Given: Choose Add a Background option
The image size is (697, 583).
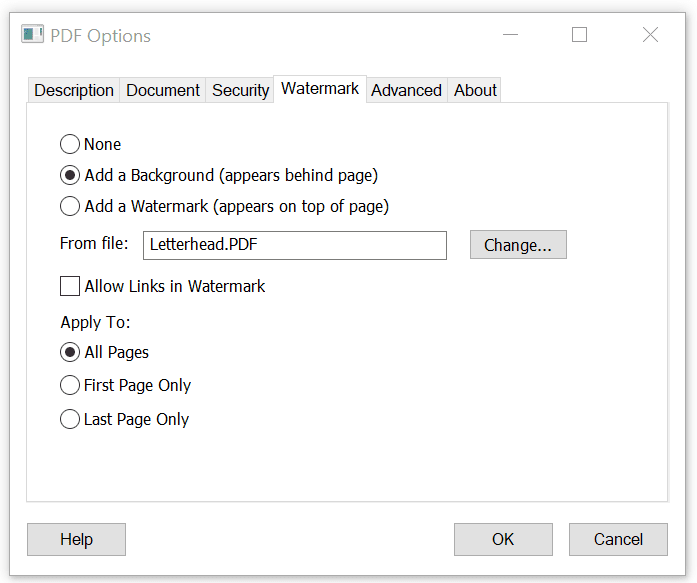Looking at the screenshot, I should tap(70, 175).
